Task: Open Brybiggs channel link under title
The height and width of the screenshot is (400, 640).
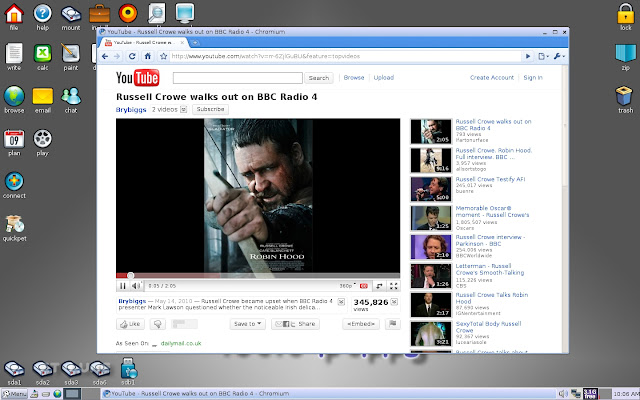Action: tap(131, 110)
